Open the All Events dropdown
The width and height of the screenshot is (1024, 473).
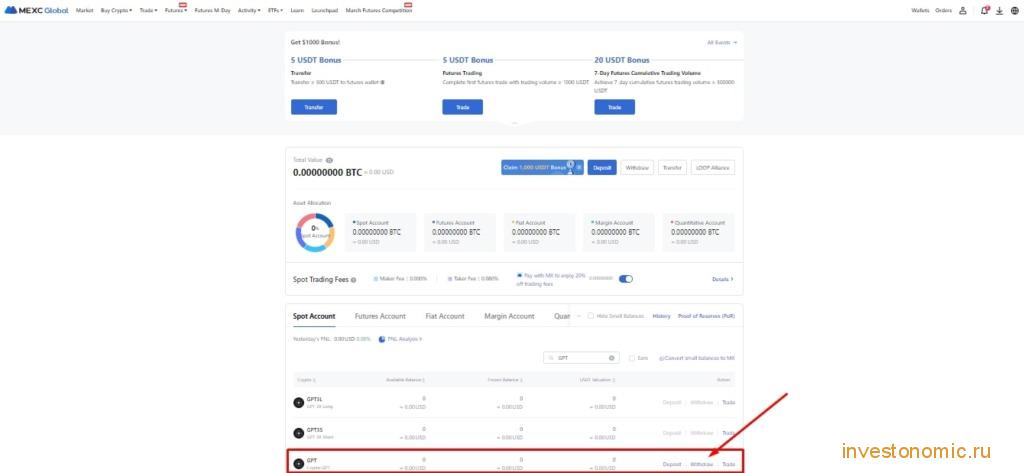click(722, 42)
